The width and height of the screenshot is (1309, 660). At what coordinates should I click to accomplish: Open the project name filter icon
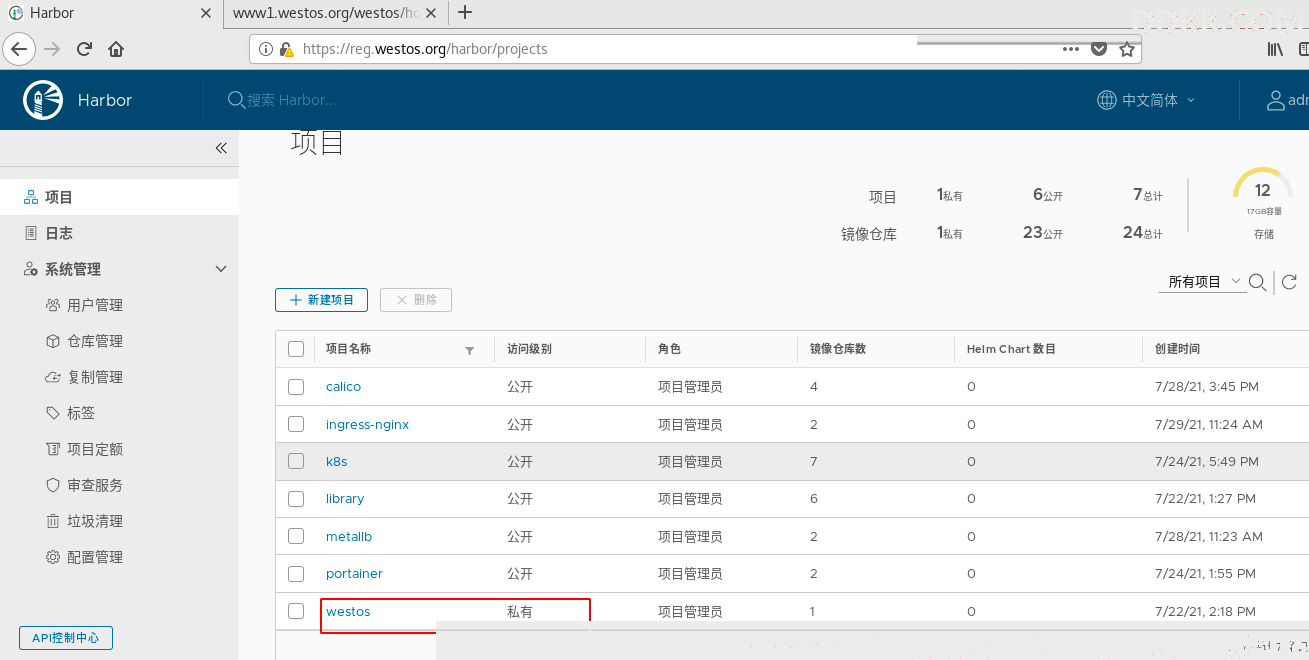click(470, 350)
